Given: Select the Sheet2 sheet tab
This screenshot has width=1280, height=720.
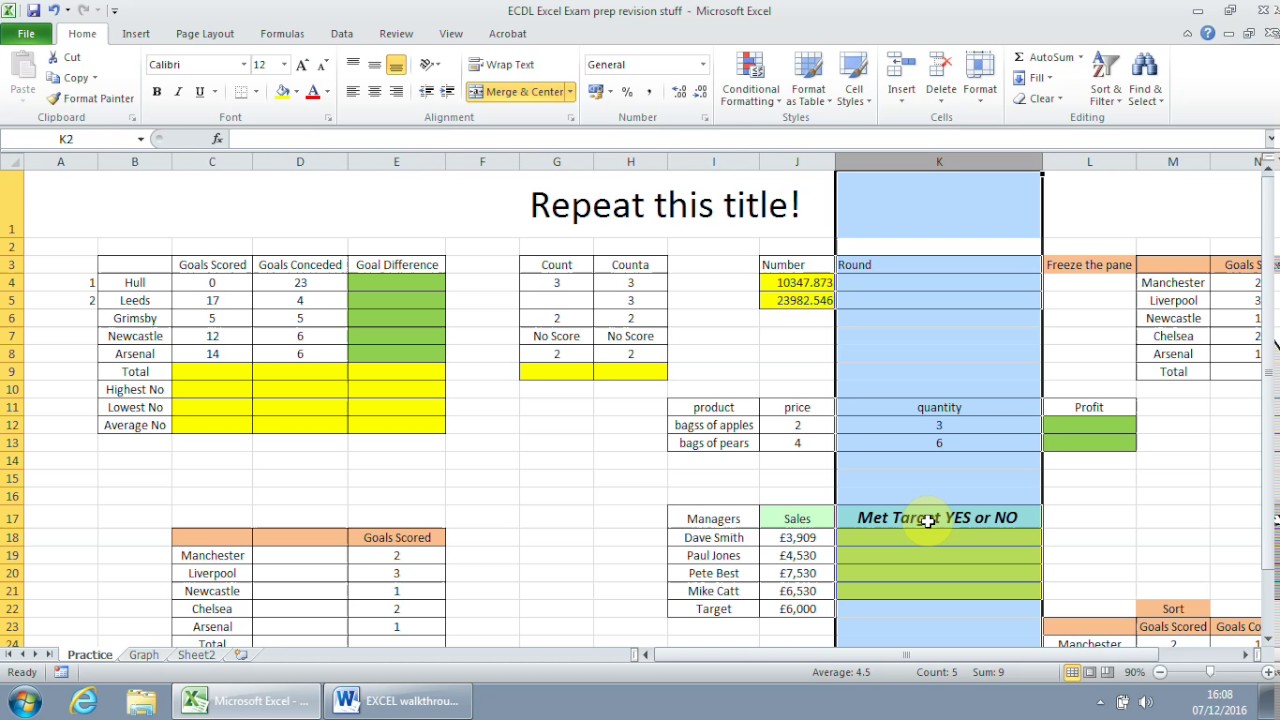Looking at the screenshot, I should click(x=196, y=655).
